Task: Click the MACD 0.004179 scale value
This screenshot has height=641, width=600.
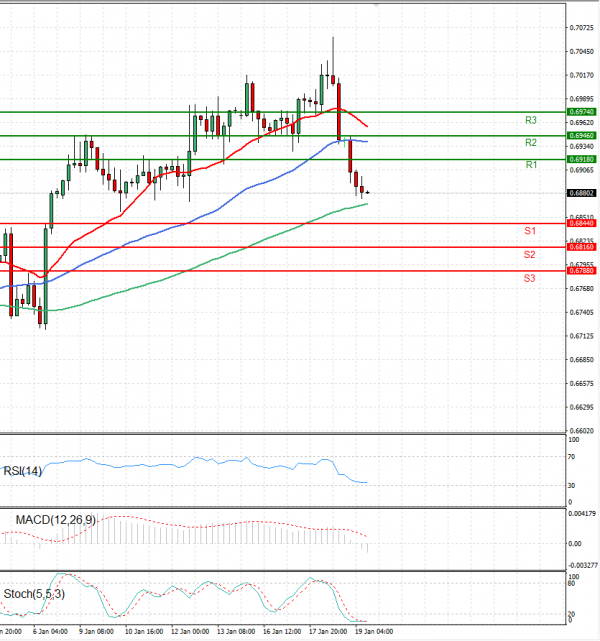Action: 582,513
